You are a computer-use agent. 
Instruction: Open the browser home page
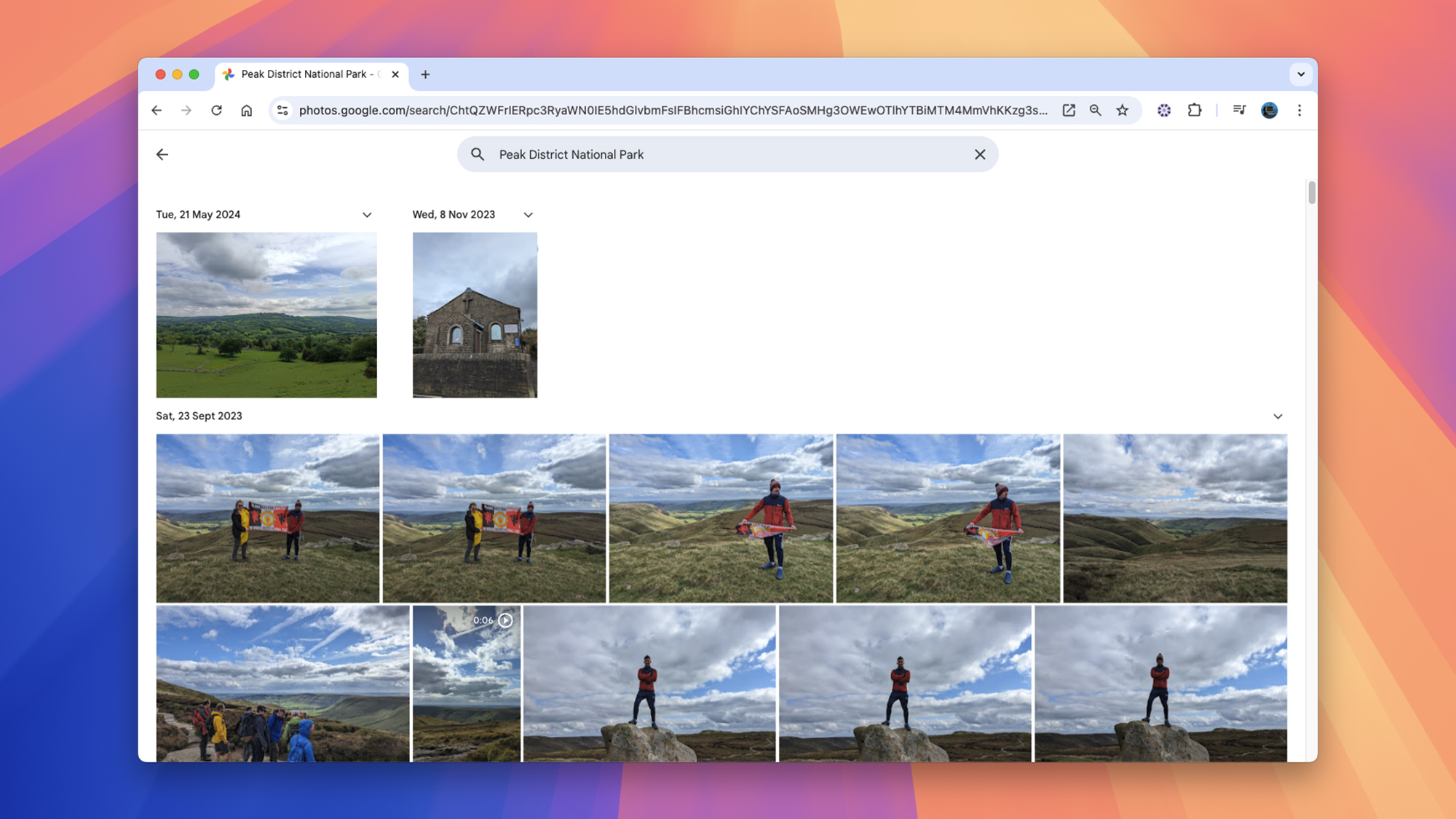pos(247,111)
